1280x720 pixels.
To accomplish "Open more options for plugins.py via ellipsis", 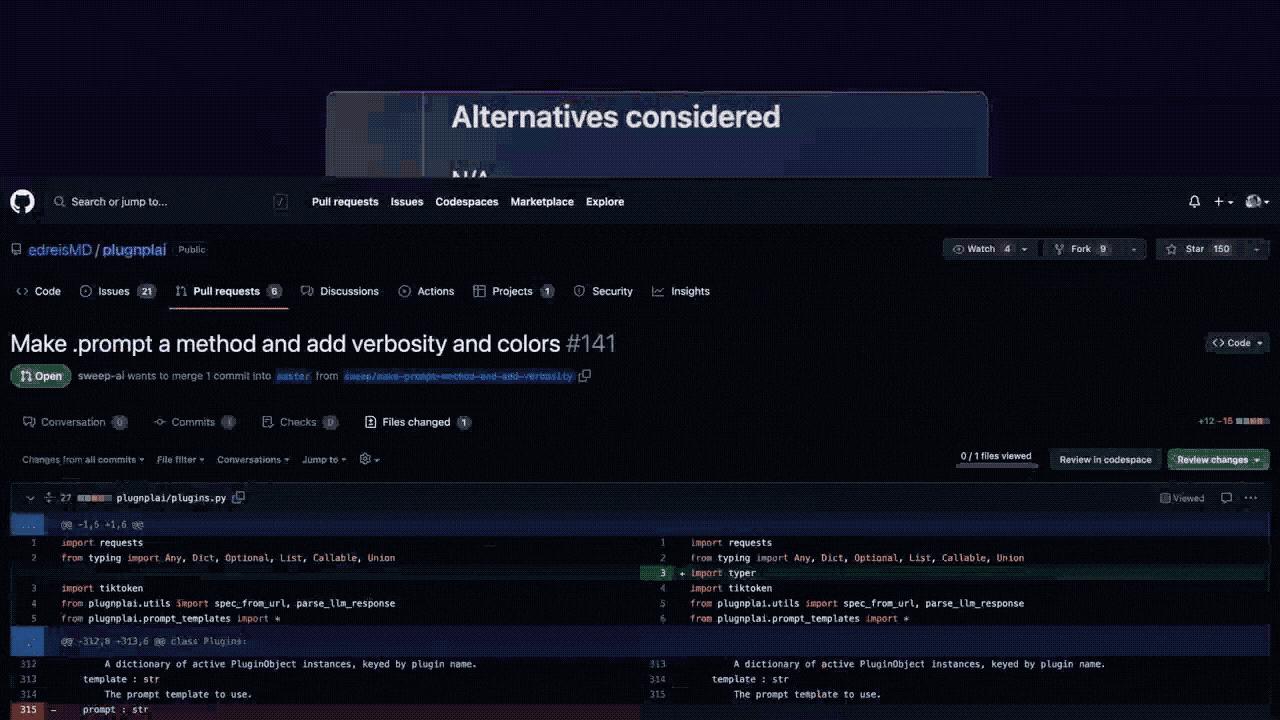I will (1250, 497).
